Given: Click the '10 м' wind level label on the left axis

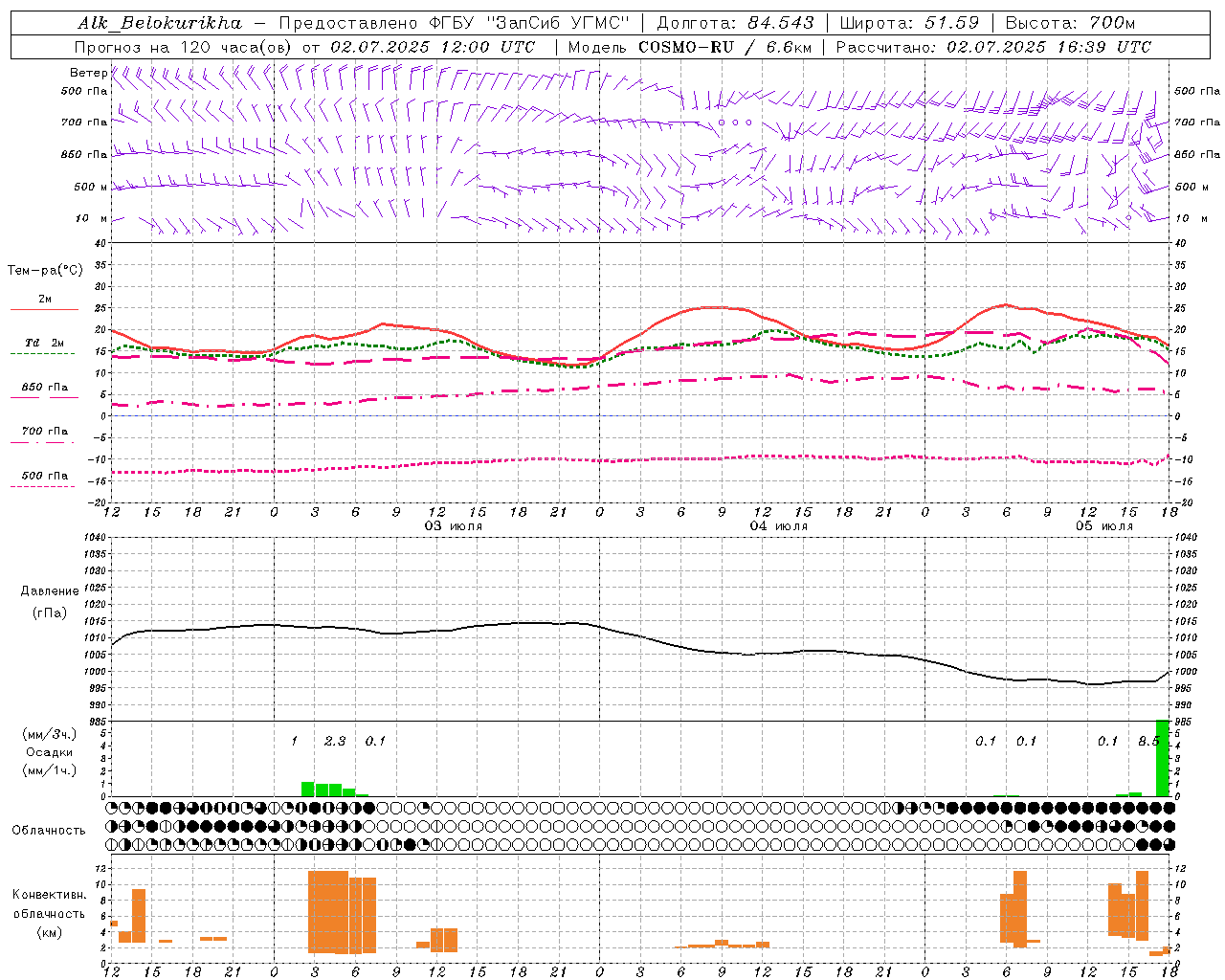Looking at the screenshot, I should point(91,218).
